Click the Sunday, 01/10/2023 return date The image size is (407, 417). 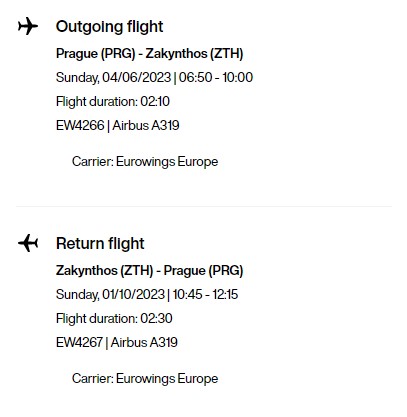tap(110, 295)
